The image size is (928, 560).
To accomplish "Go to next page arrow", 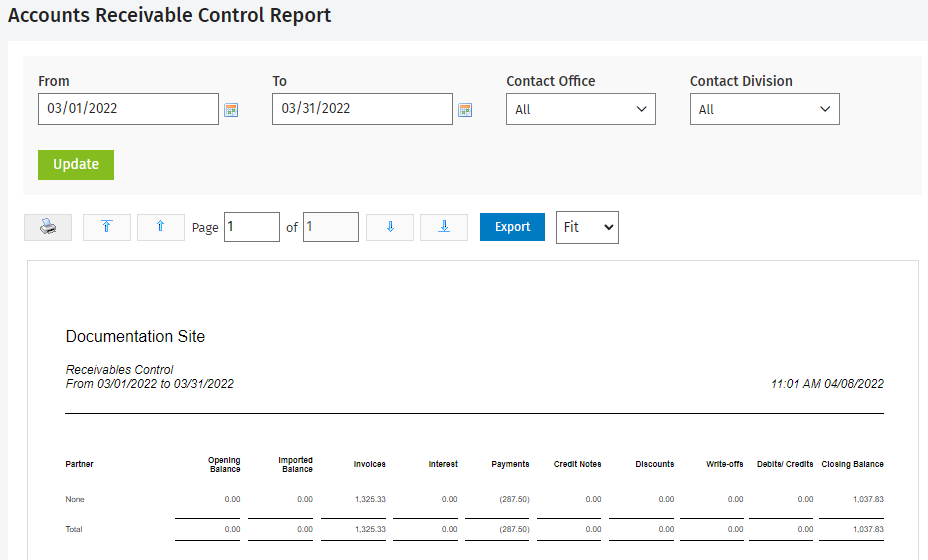I will point(390,227).
